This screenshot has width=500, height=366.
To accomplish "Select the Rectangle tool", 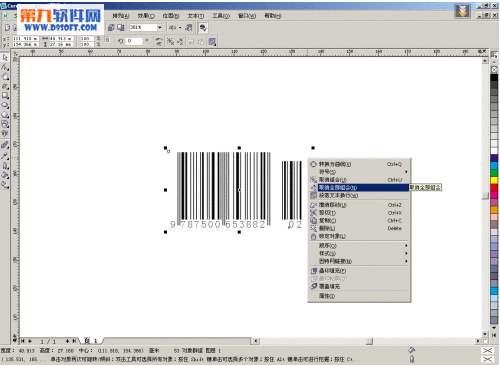I will [5, 96].
